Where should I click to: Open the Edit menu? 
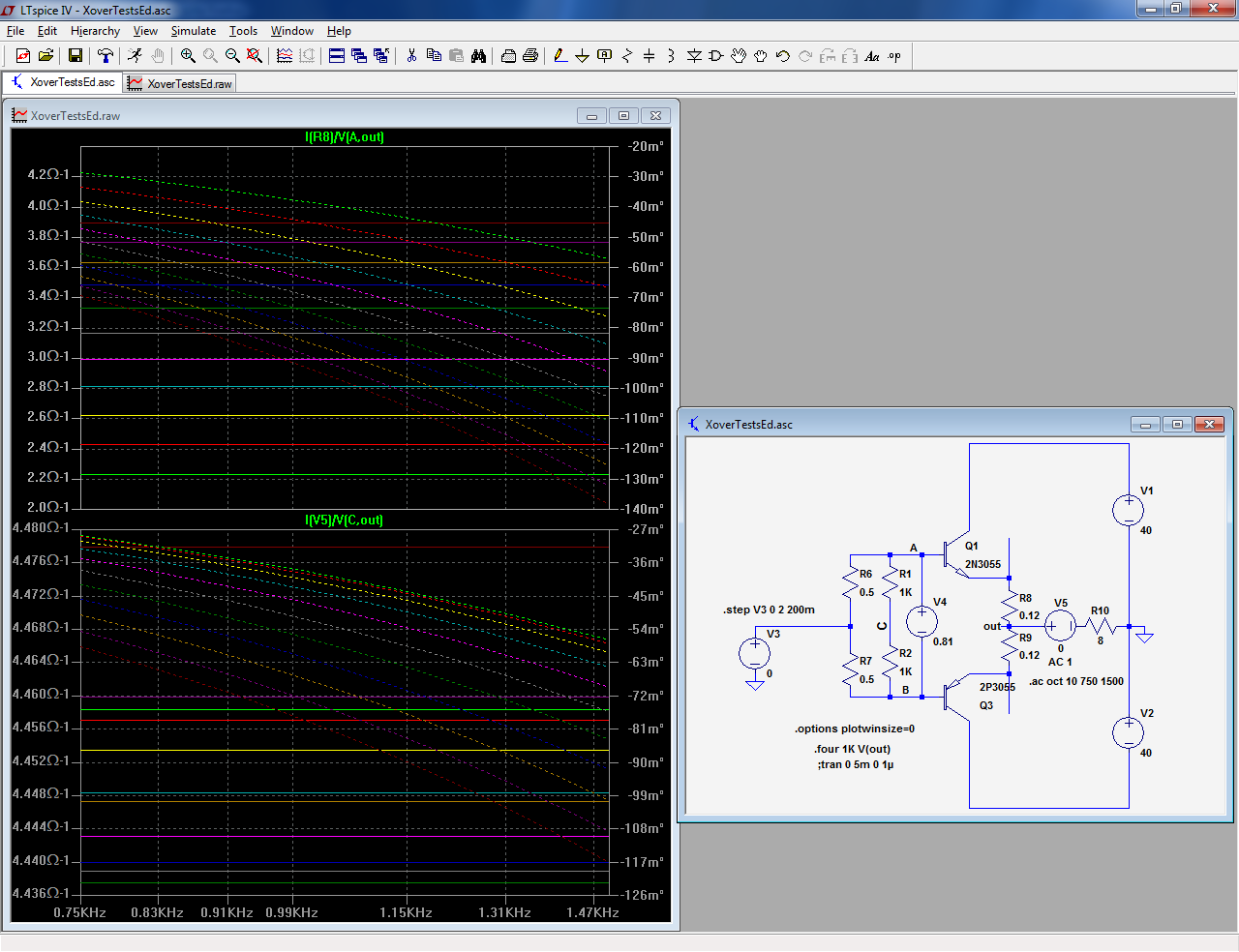coord(47,31)
